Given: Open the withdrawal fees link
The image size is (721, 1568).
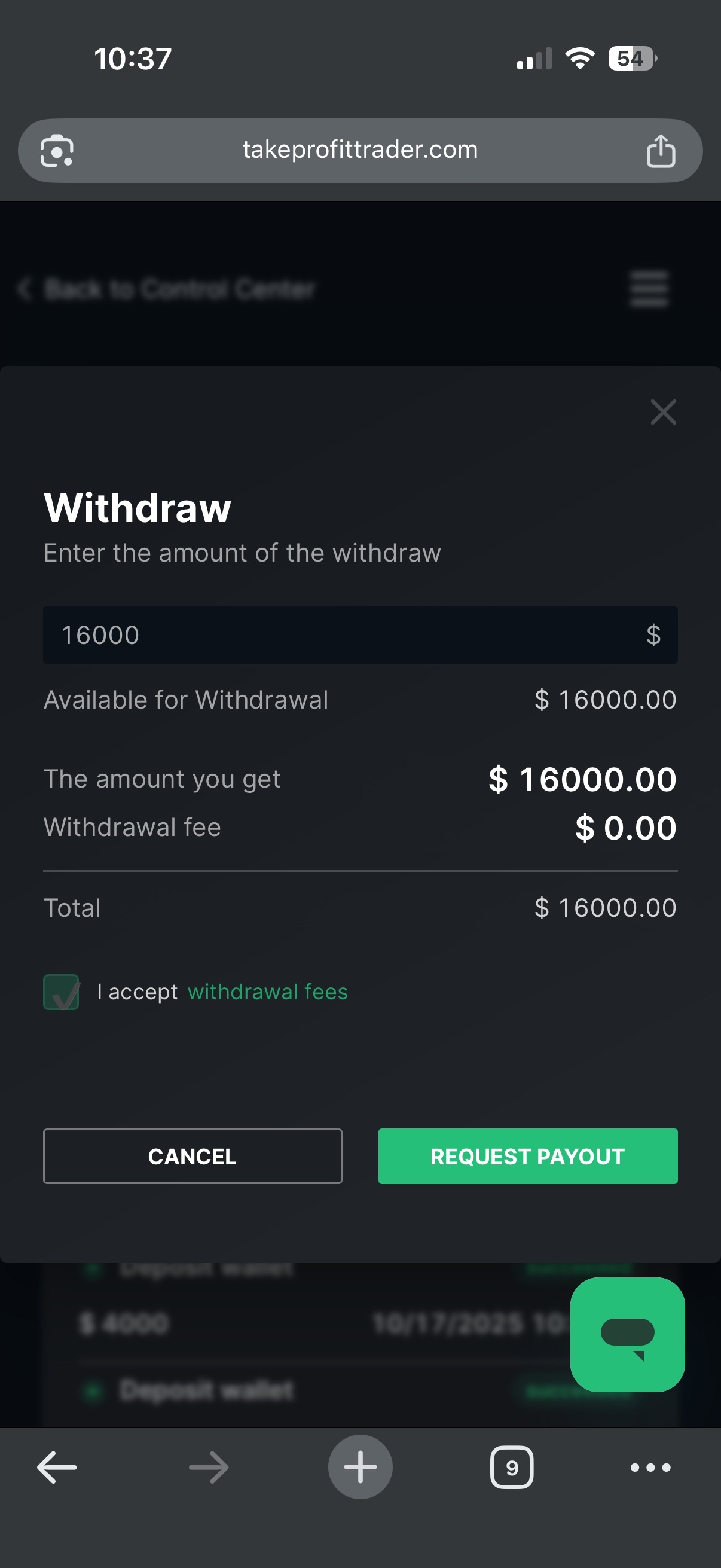Looking at the screenshot, I should [268, 992].
